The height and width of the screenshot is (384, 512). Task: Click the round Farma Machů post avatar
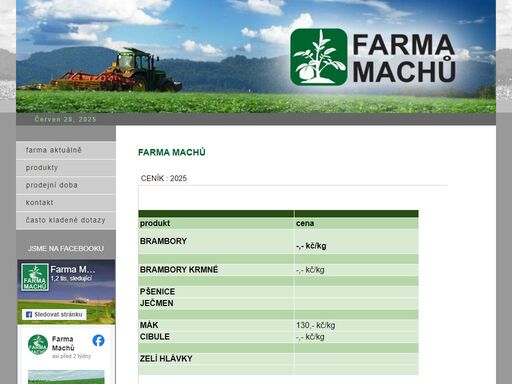38,345
